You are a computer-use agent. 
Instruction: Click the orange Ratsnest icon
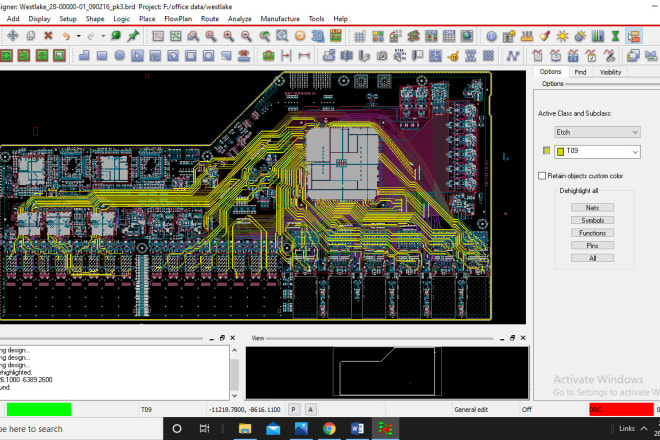coord(453,56)
